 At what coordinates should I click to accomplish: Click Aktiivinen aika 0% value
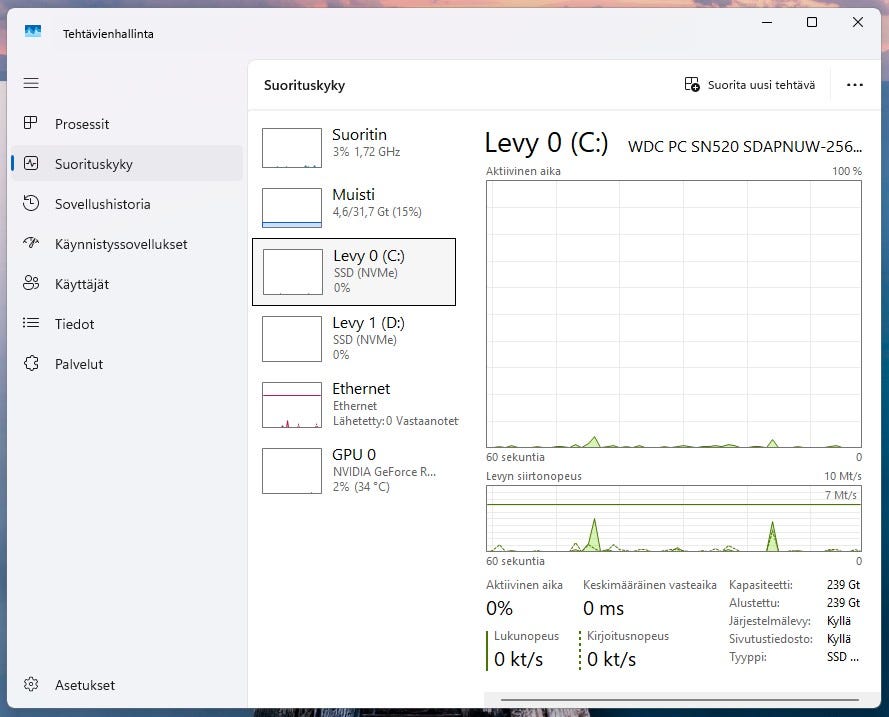pyautogui.click(x=499, y=608)
